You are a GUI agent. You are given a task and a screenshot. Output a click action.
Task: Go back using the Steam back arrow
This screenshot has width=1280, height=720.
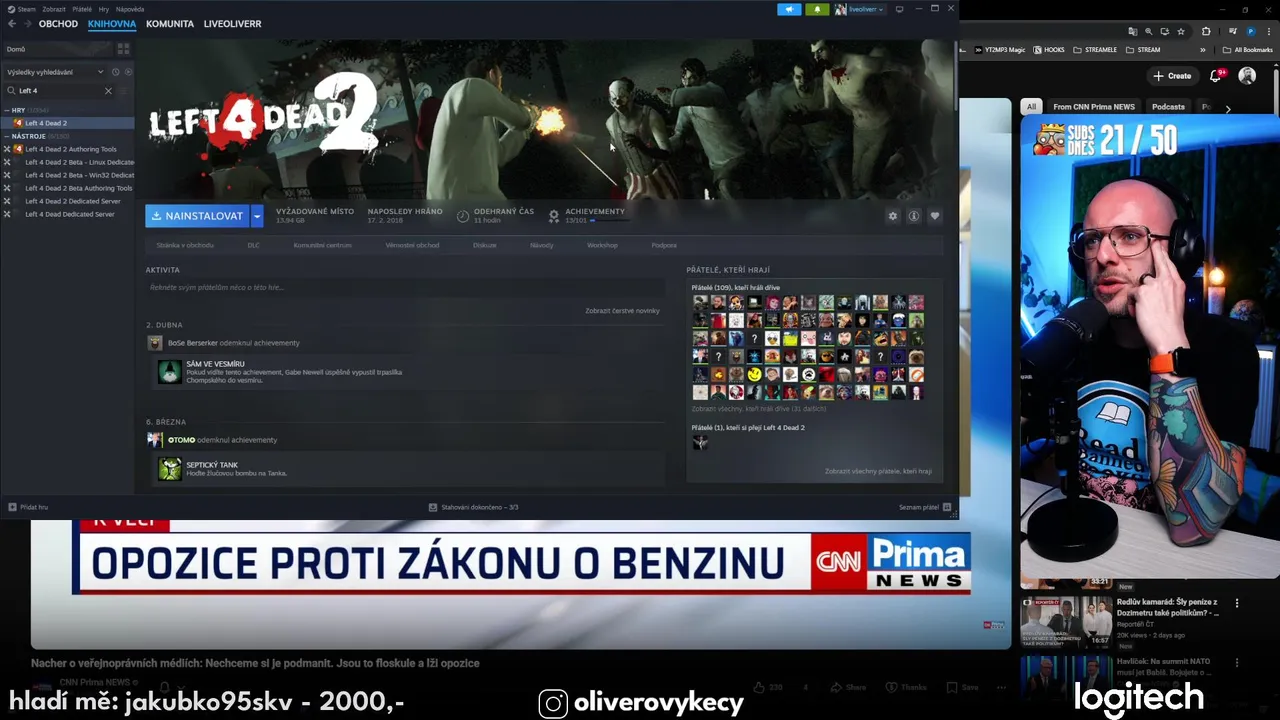11,24
